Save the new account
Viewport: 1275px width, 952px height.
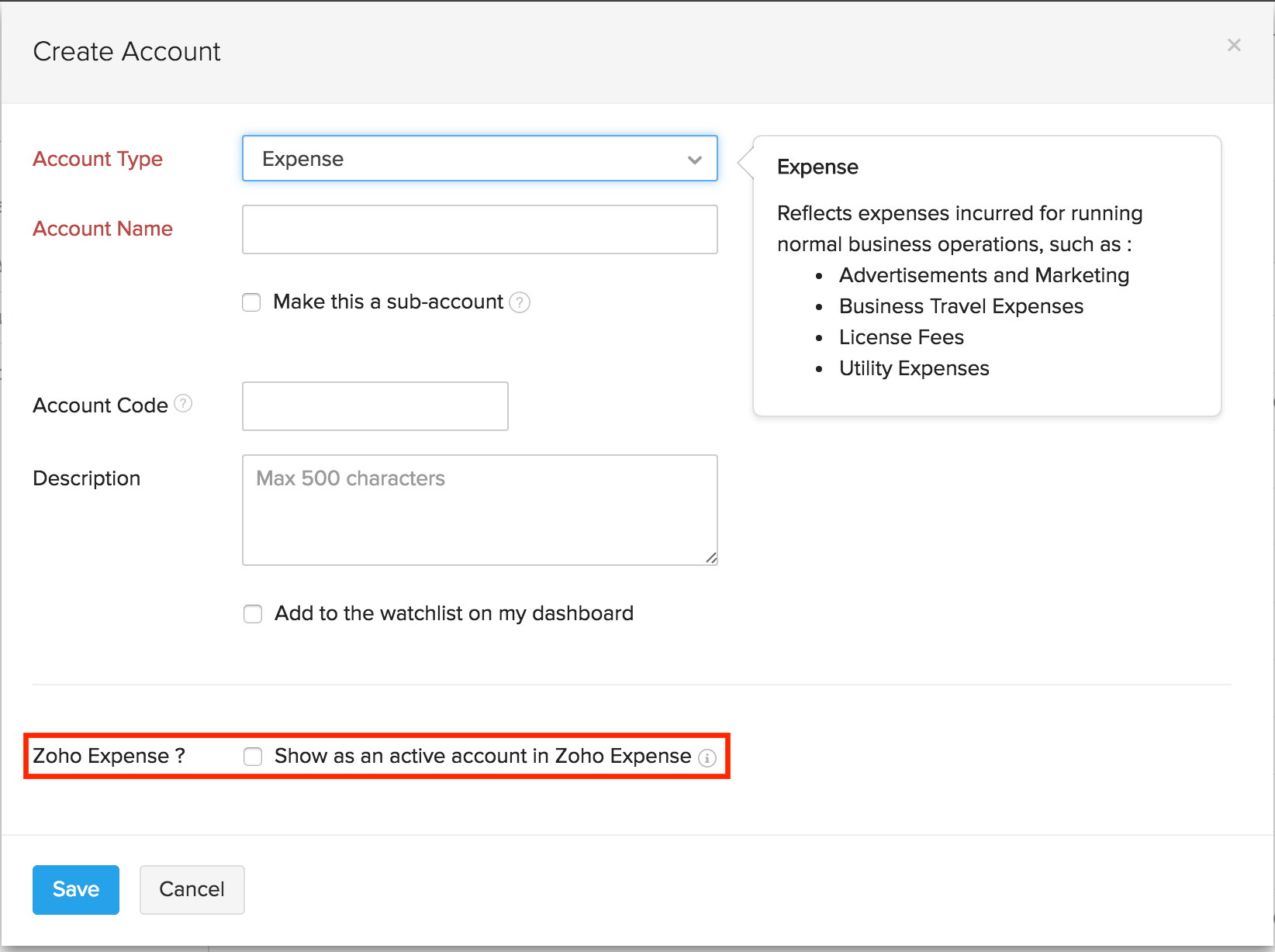(x=75, y=889)
